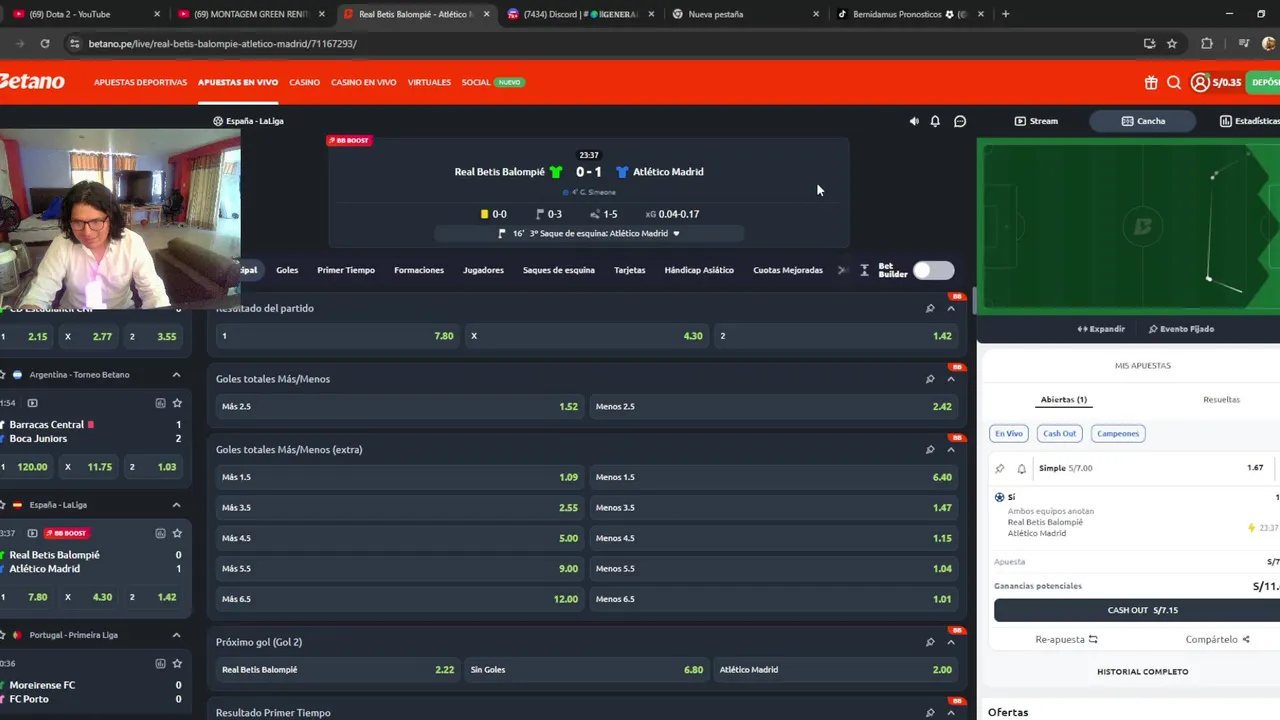1280x720 pixels.
Task: Enable alerts bell on Simple bet
Action: 1022,468
